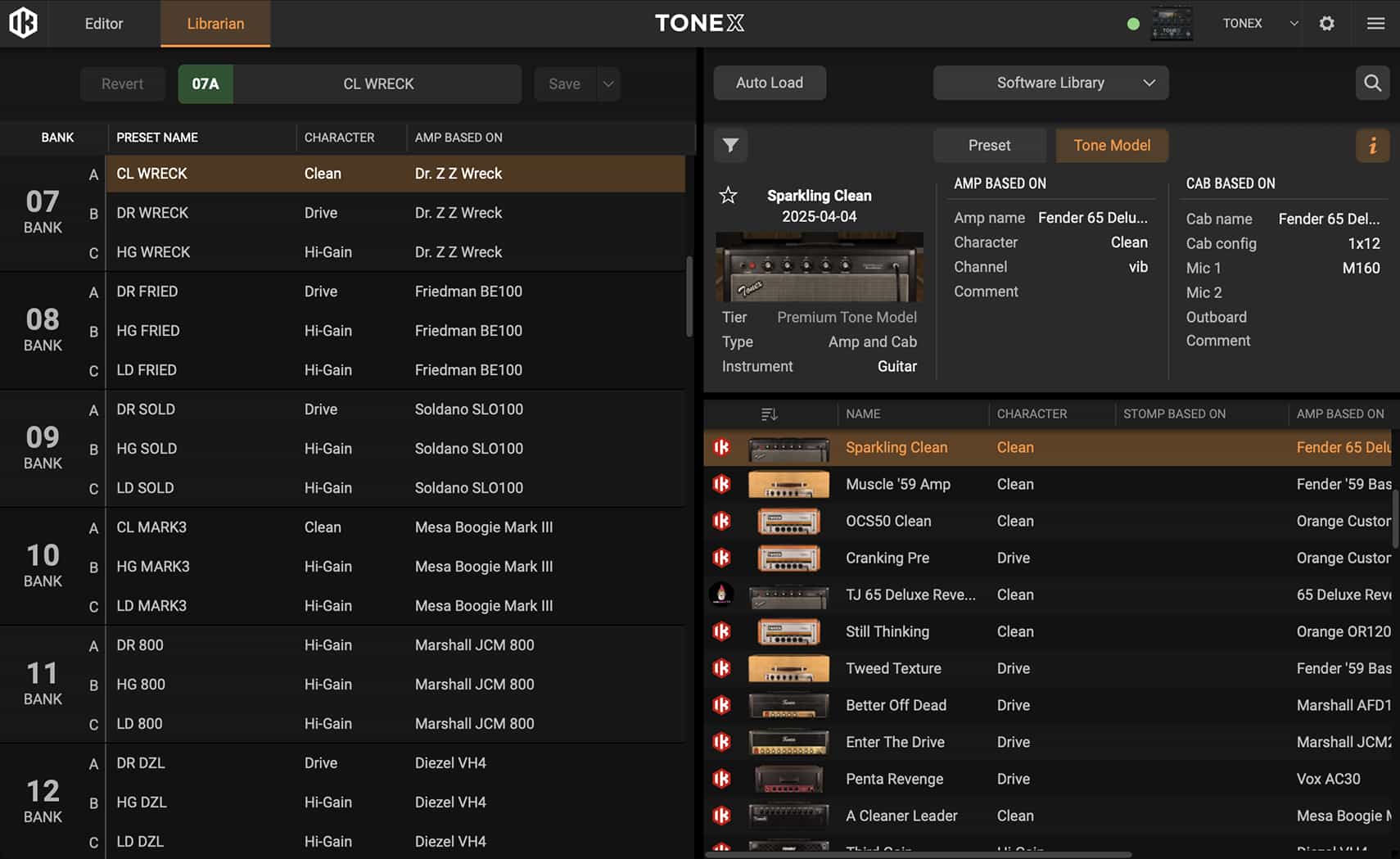Click the orange info icon near Tone Model
This screenshot has height=859, width=1400.
coord(1373,145)
